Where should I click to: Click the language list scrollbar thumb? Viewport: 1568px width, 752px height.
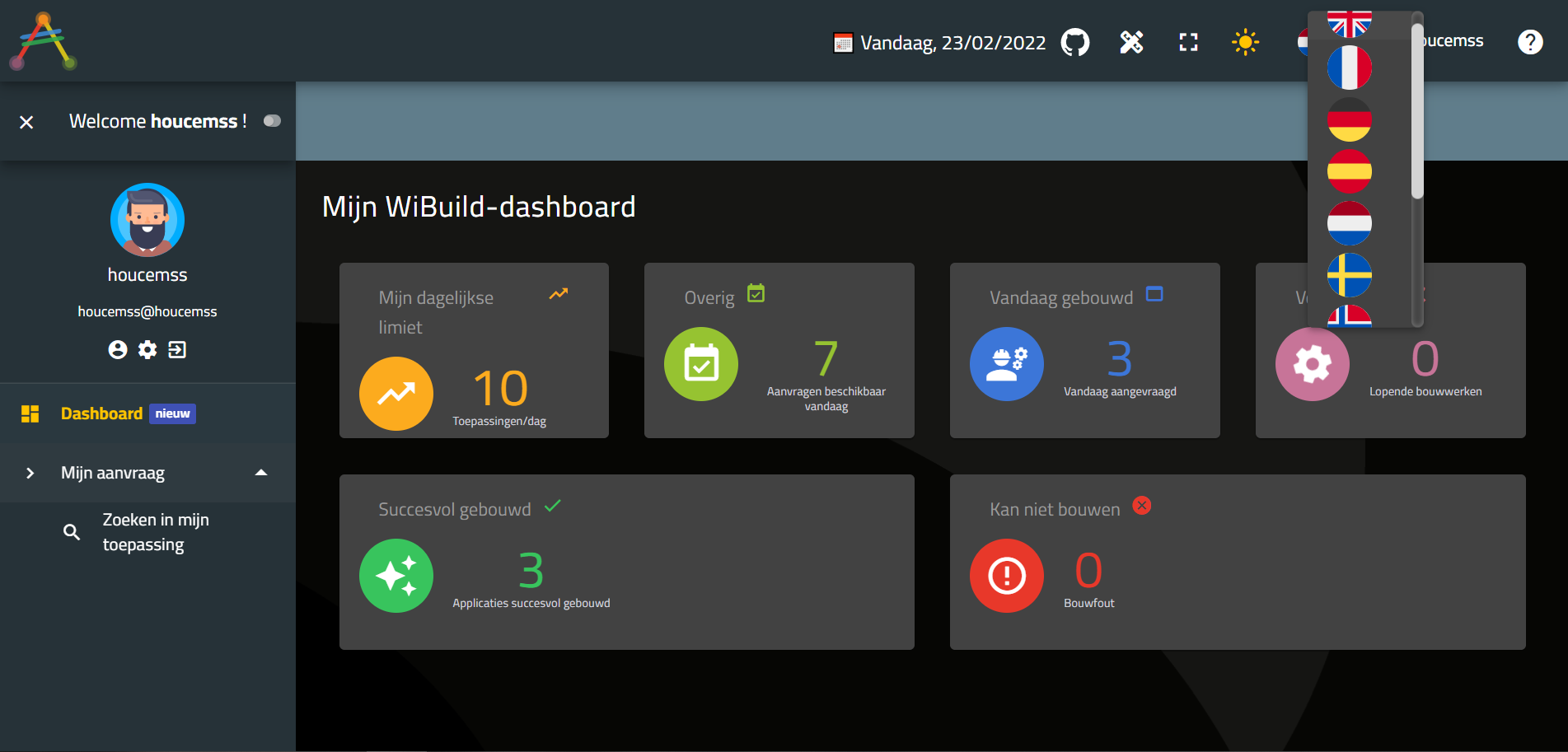coord(1417,111)
